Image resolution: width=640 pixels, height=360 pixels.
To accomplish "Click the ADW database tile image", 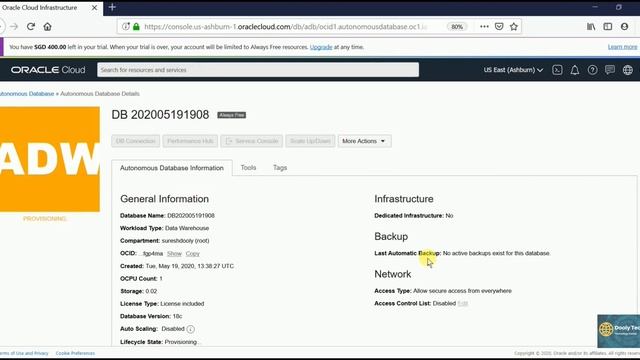I will [x=50, y=159].
